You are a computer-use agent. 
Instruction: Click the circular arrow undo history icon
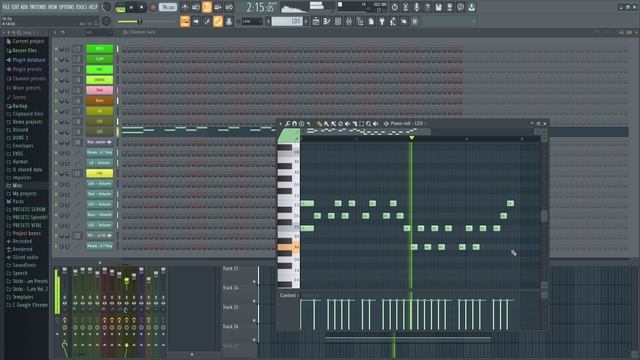click(394, 7)
